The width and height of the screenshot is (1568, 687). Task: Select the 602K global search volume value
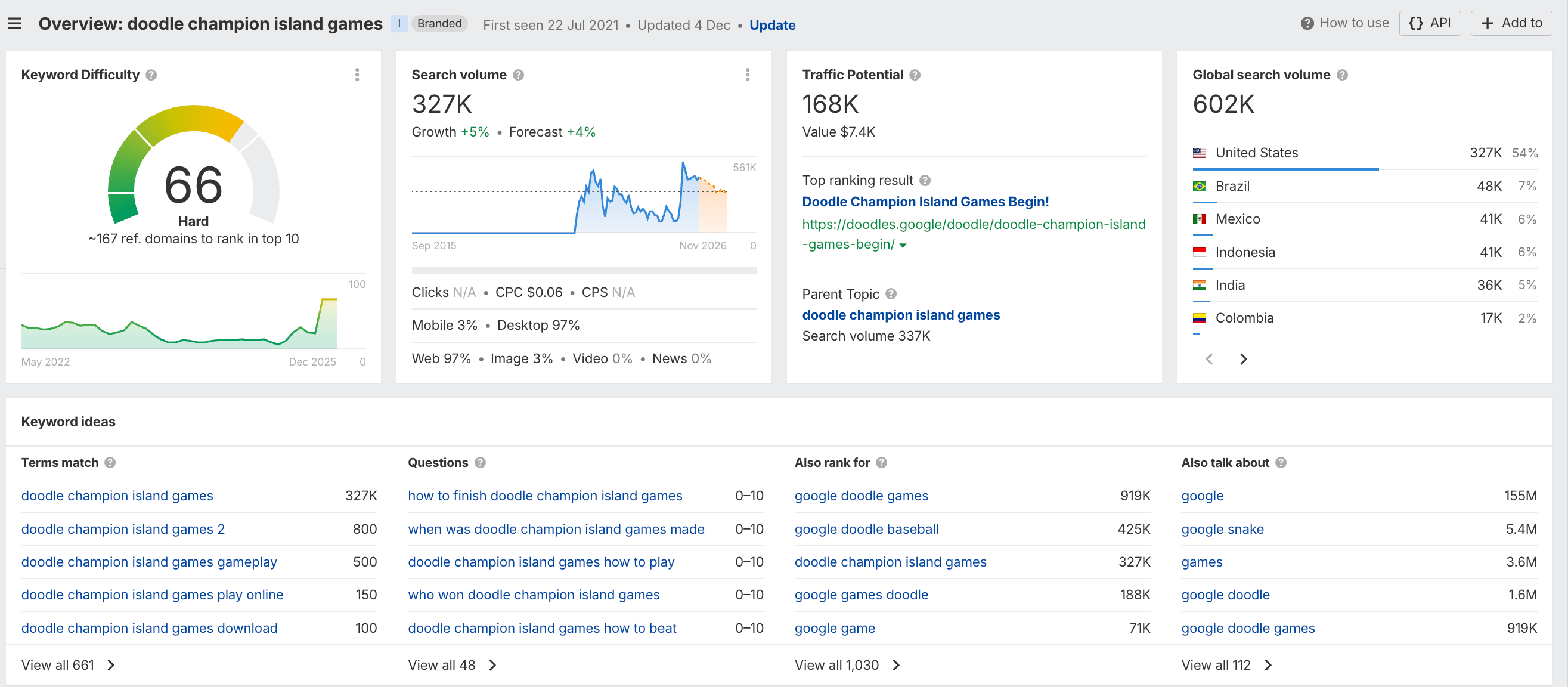(1223, 104)
